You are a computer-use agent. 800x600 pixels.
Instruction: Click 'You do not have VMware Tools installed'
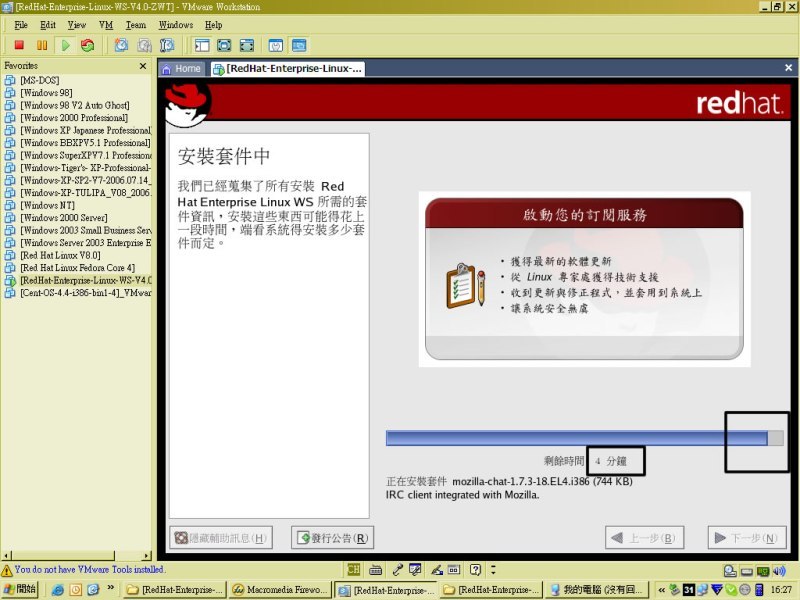pyautogui.click(x=89, y=569)
